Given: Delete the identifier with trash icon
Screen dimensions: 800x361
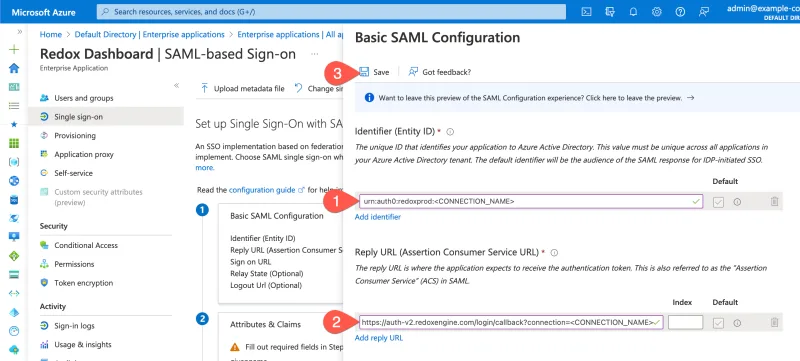Looking at the screenshot, I should point(774,201).
